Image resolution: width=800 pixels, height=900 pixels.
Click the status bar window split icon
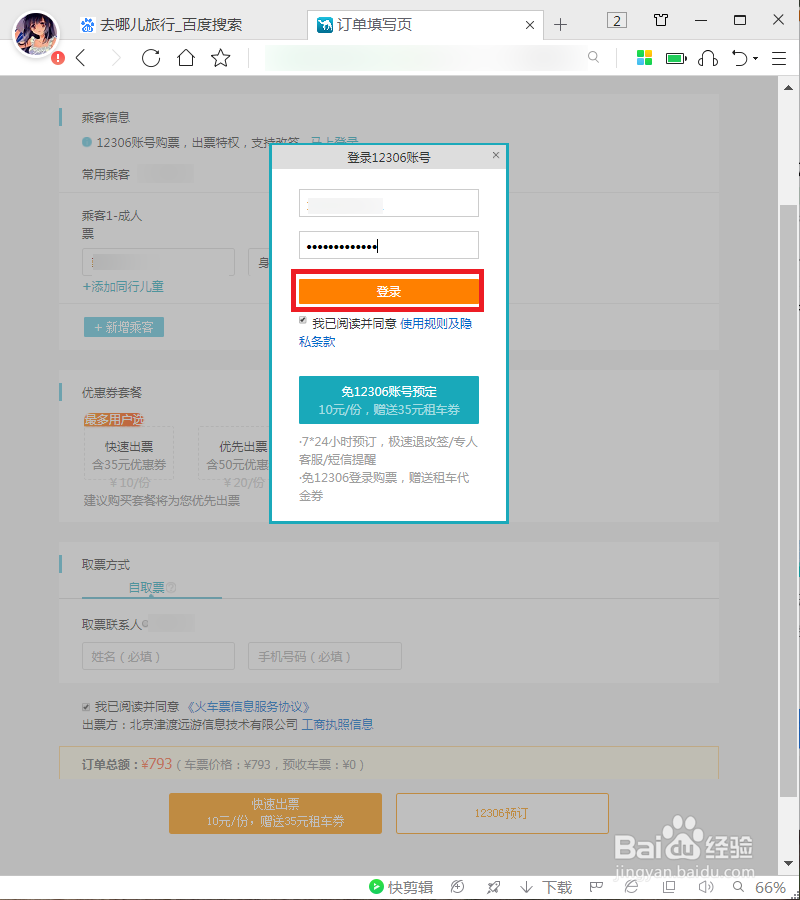click(x=669, y=887)
